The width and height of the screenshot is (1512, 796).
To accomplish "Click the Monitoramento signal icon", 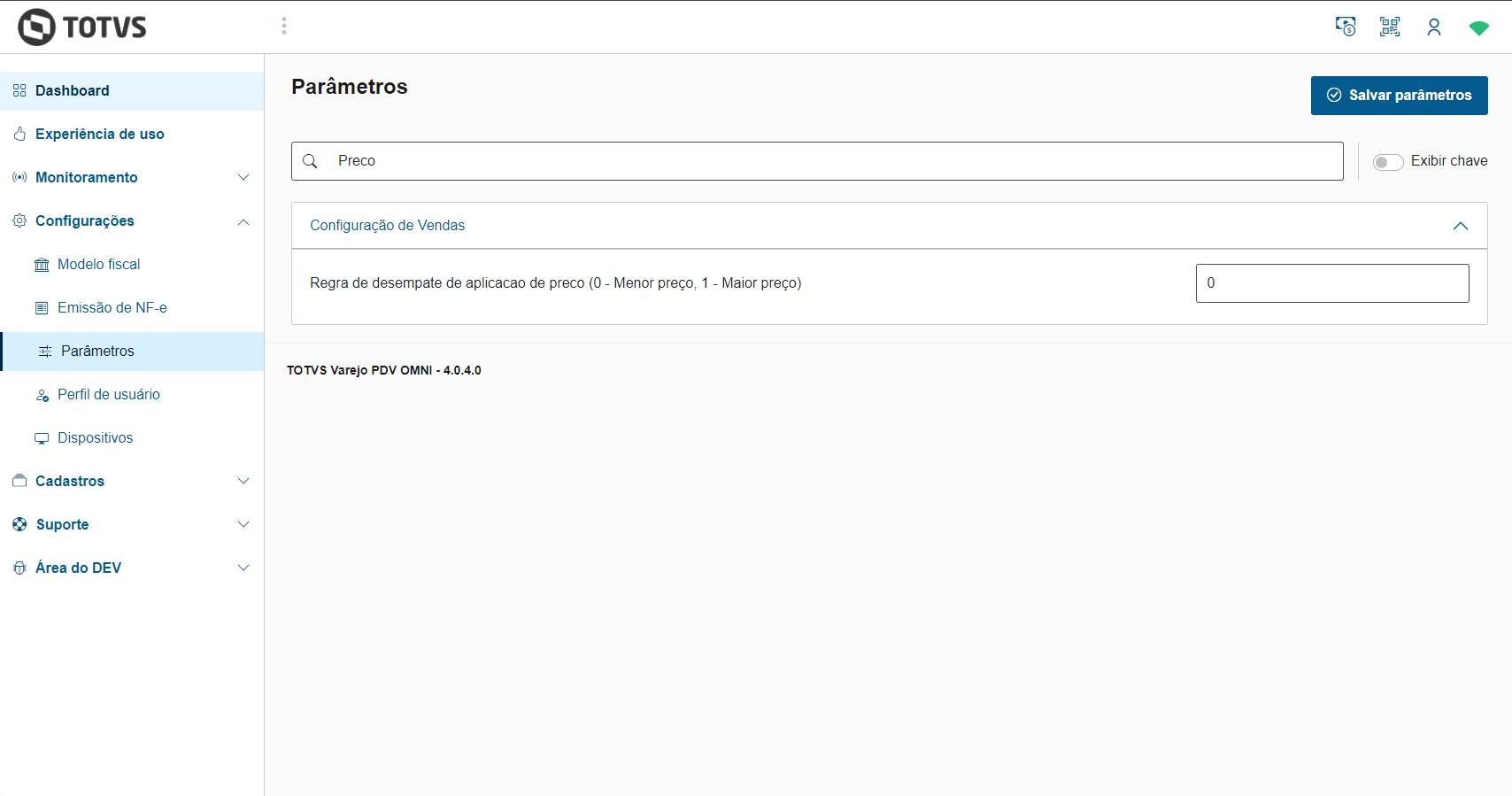I will click(x=19, y=177).
